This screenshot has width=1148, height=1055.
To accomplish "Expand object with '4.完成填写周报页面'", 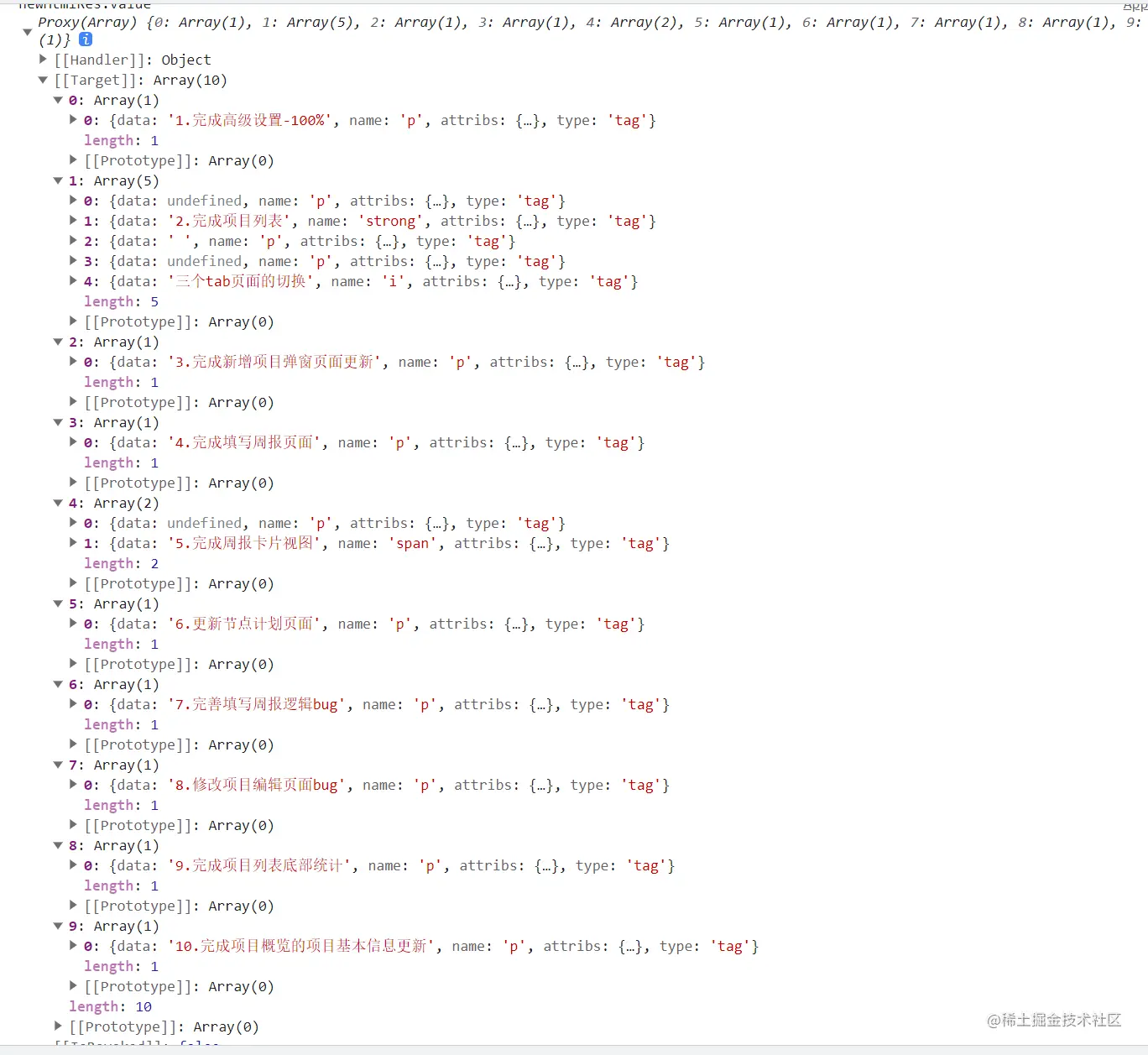I will click(73, 442).
